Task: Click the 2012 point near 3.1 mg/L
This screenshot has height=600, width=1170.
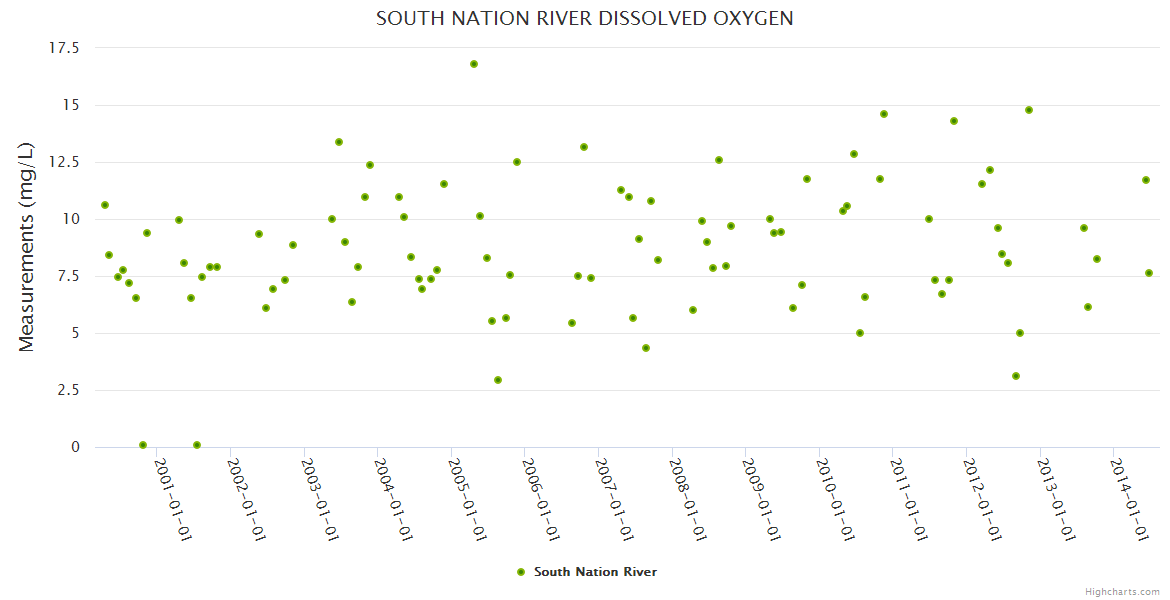Action: 1016,376
